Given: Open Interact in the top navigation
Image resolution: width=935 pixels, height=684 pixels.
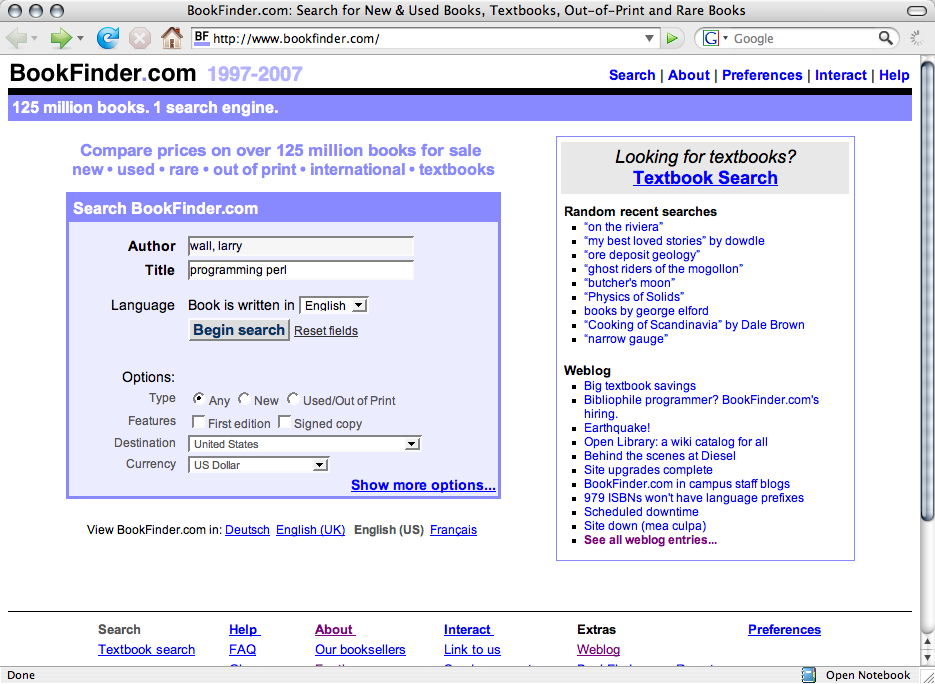Looking at the screenshot, I should pos(840,75).
